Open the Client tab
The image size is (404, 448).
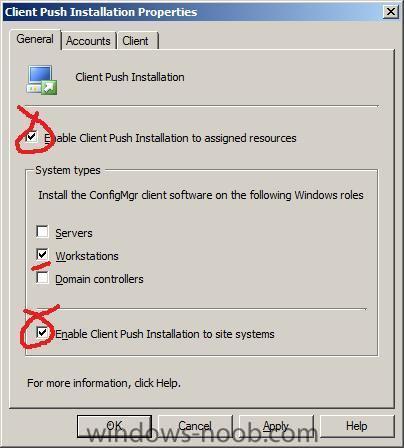(x=135, y=41)
